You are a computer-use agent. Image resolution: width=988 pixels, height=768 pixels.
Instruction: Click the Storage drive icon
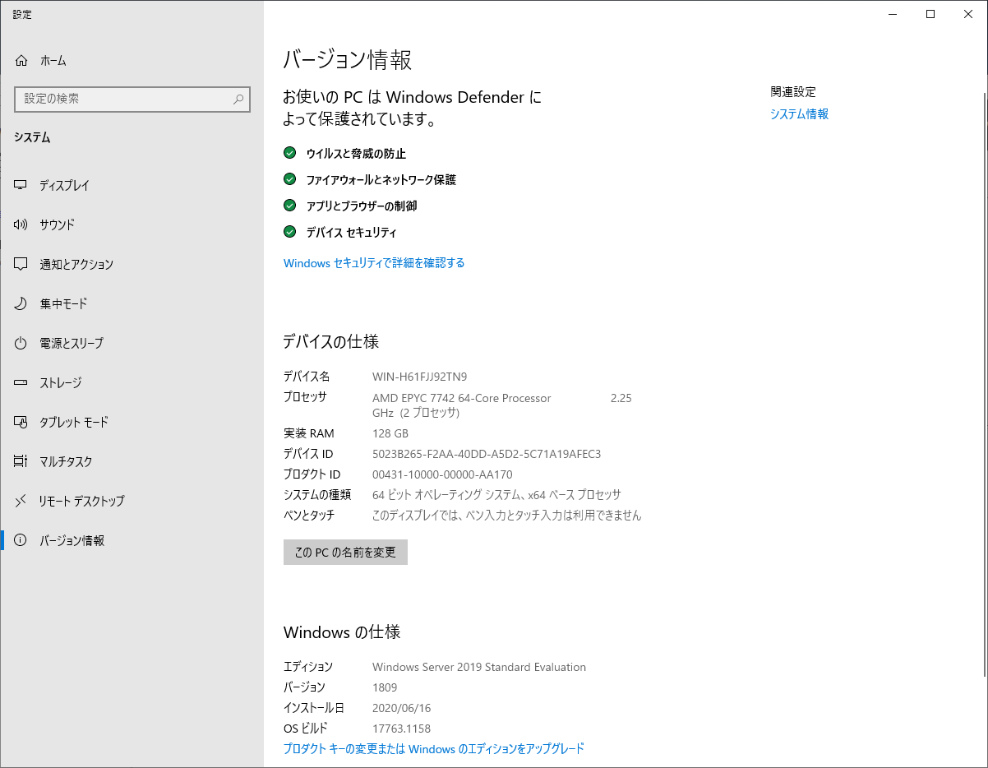point(20,382)
